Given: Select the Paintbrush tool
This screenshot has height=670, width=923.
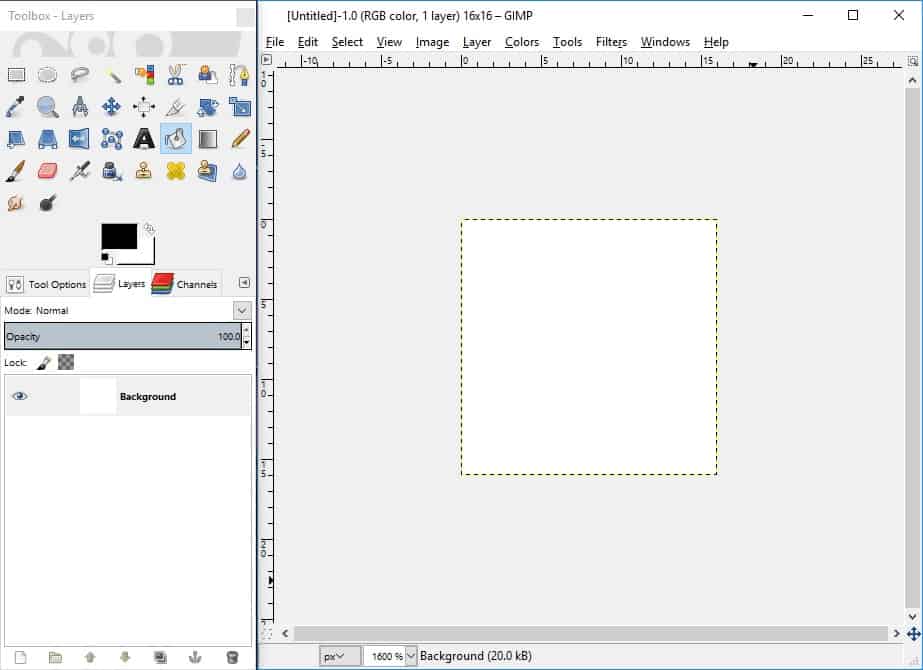Looking at the screenshot, I should point(16,171).
